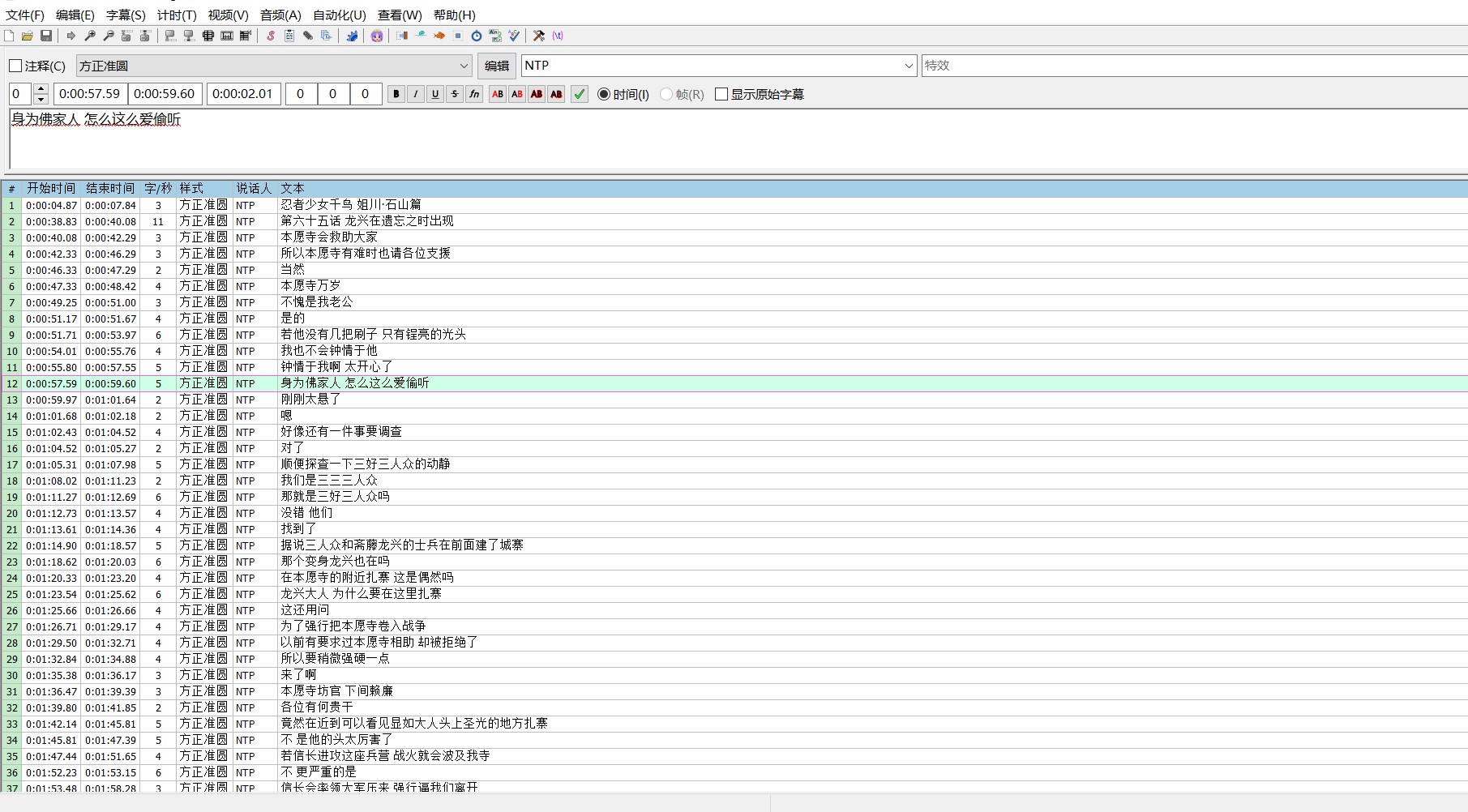Viewport: 1468px width, 812px height.
Task: Pick the secondary color AB swatch
Action: pyautogui.click(x=517, y=94)
